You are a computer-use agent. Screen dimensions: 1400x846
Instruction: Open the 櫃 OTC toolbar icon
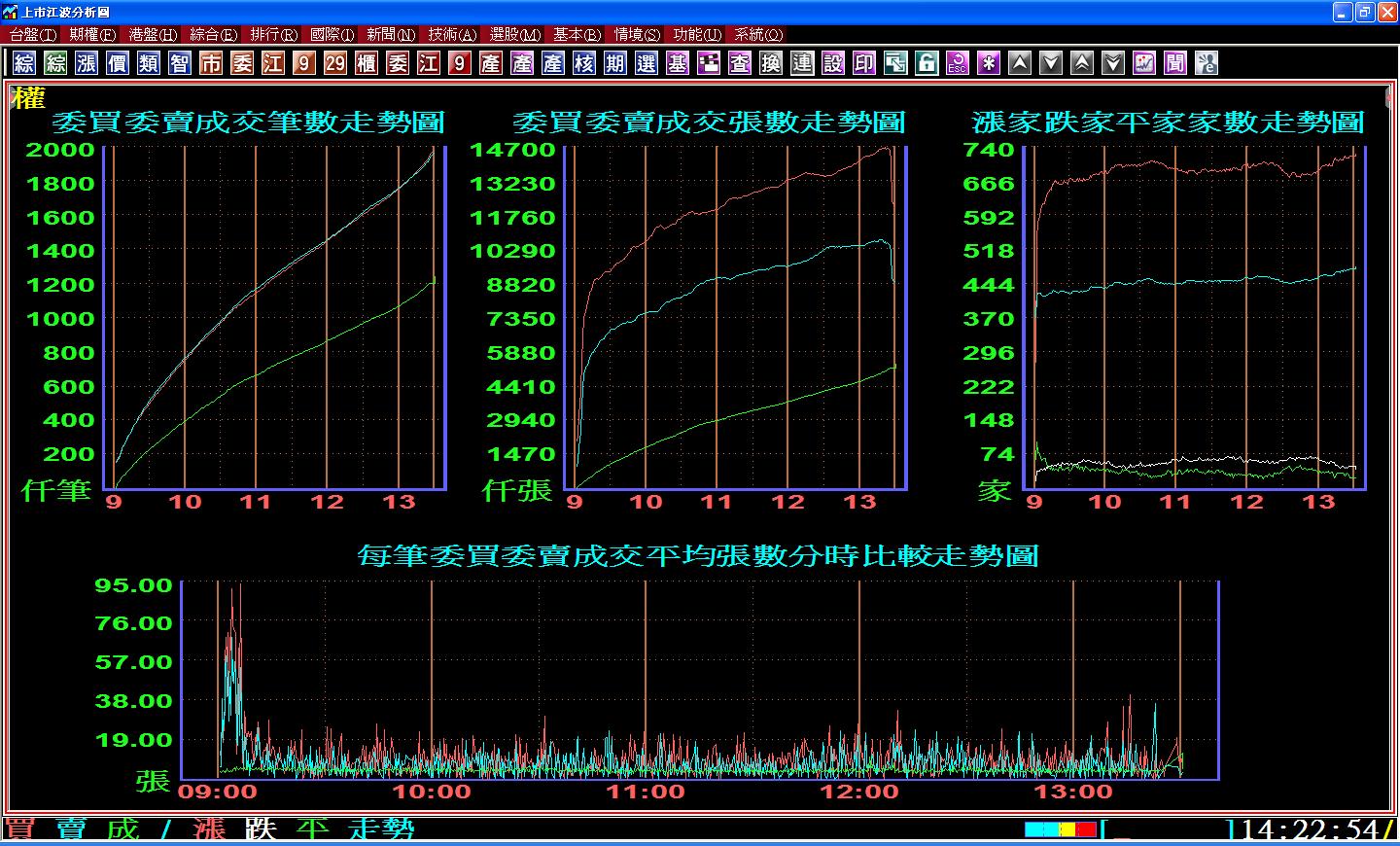pyautogui.click(x=367, y=63)
